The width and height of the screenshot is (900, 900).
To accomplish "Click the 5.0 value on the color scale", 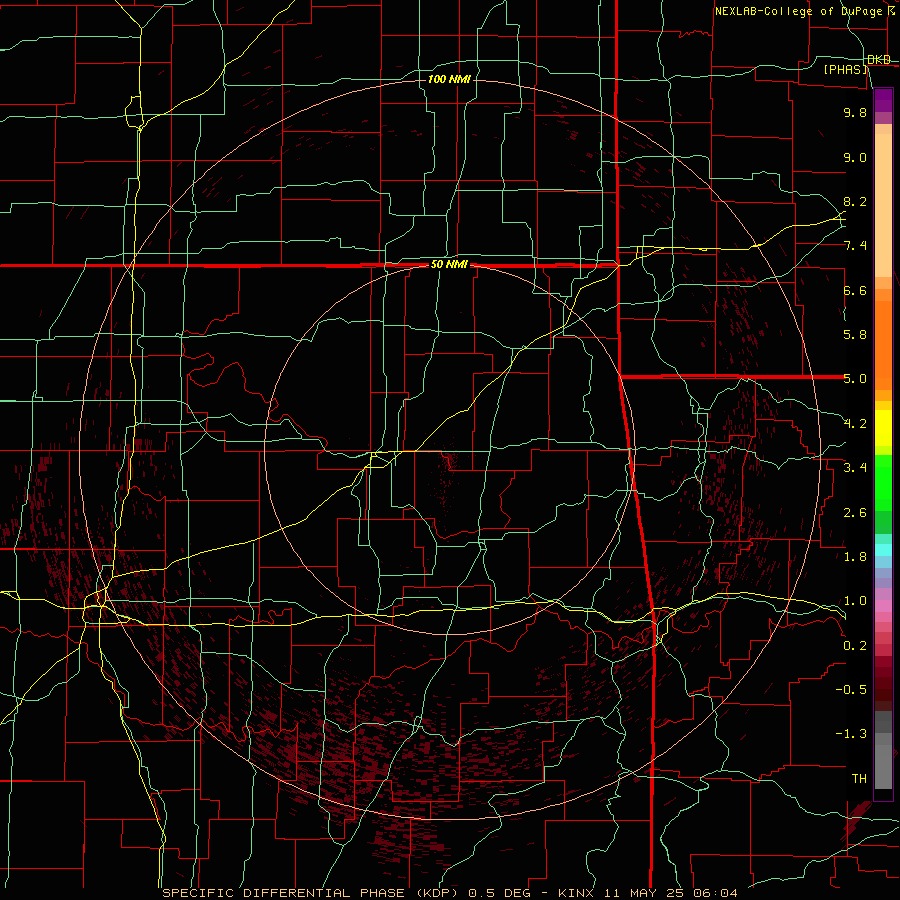I will (855, 379).
